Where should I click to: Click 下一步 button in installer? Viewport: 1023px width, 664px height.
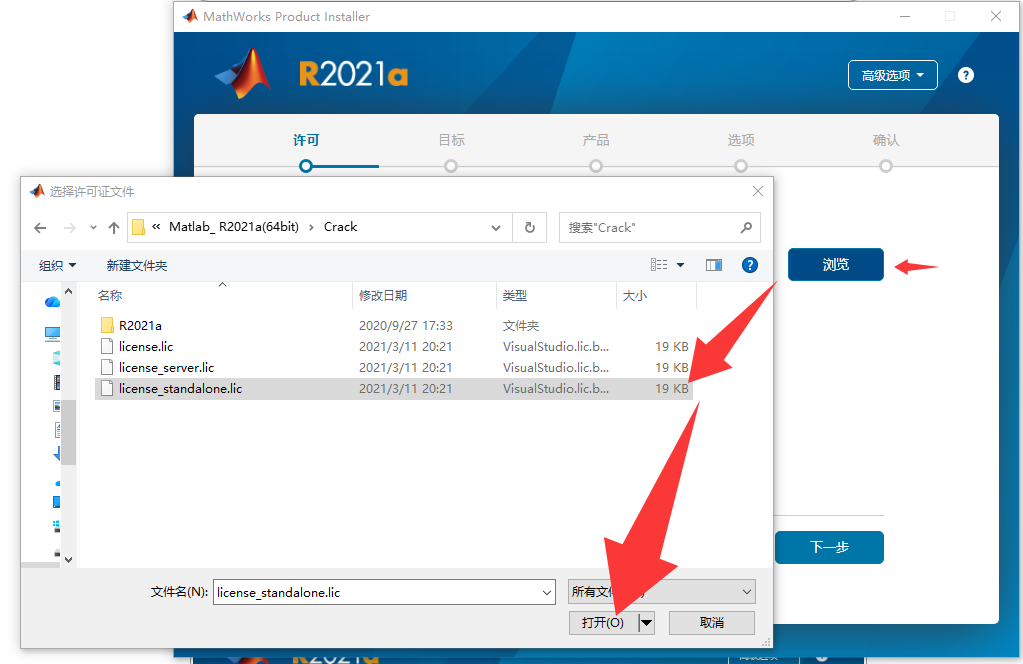pos(829,547)
